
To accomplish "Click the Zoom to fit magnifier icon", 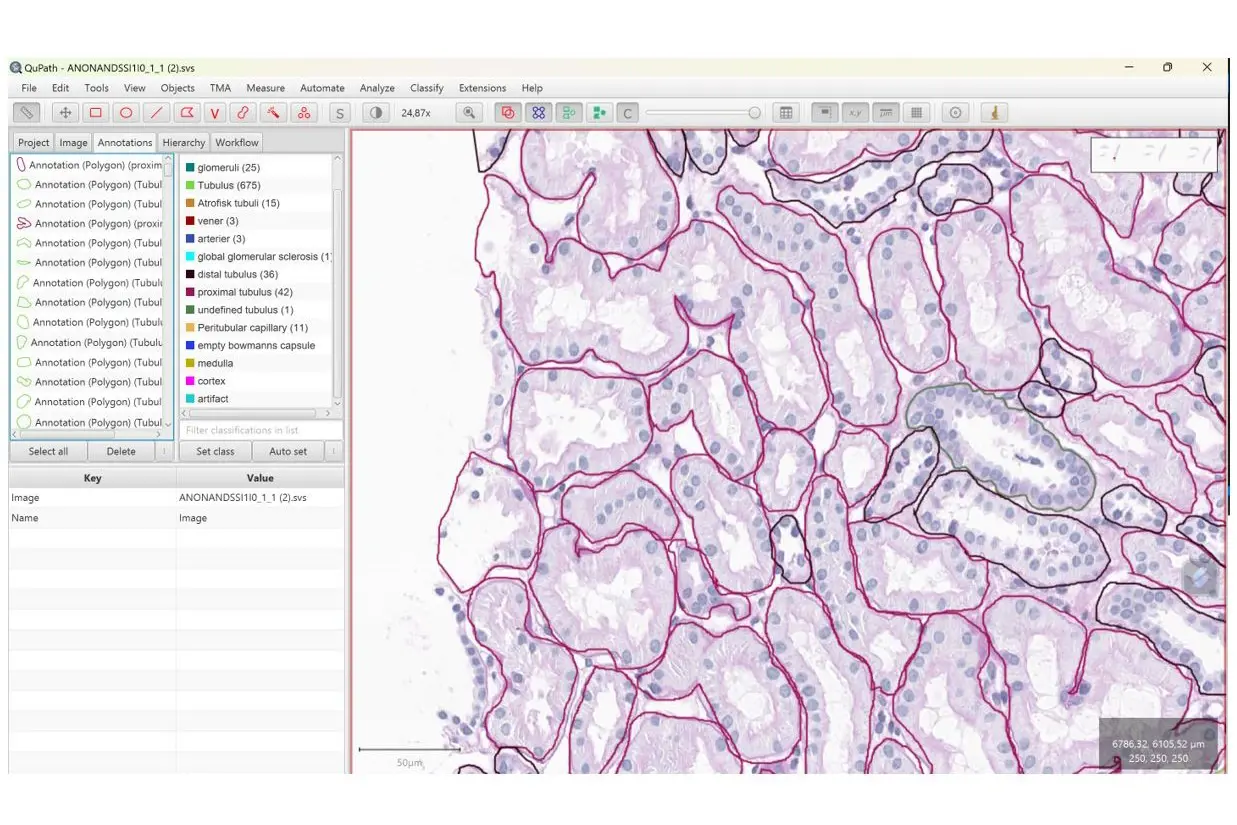I will [468, 113].
